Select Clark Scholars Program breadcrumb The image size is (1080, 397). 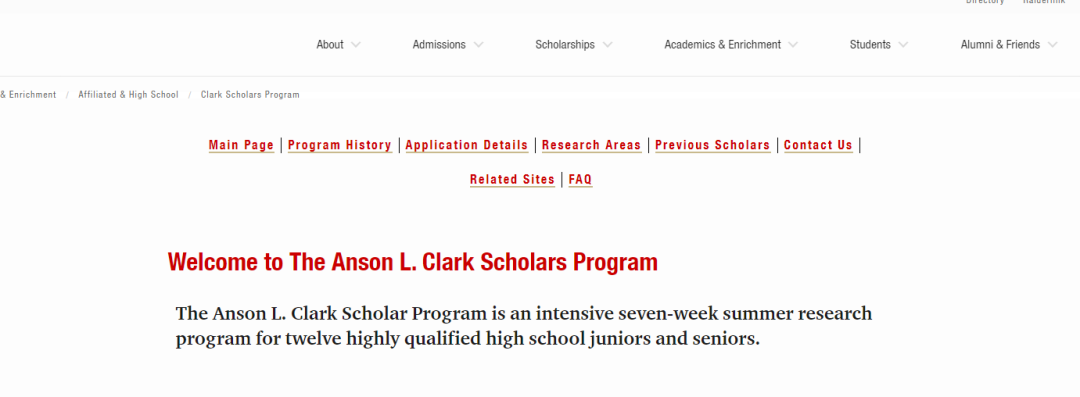[x=250, y=95]
